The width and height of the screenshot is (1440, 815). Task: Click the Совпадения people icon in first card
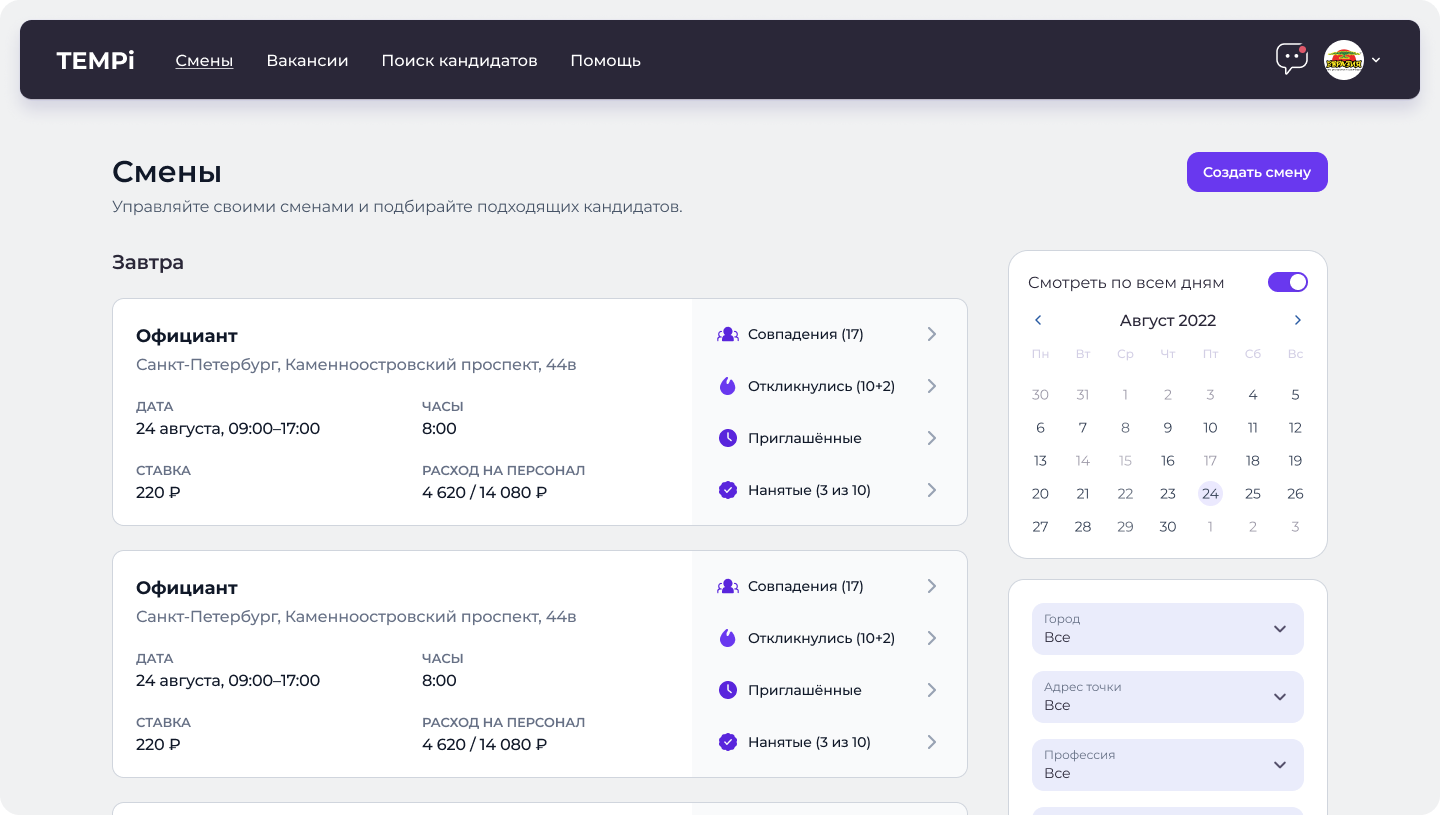[728, 334]
